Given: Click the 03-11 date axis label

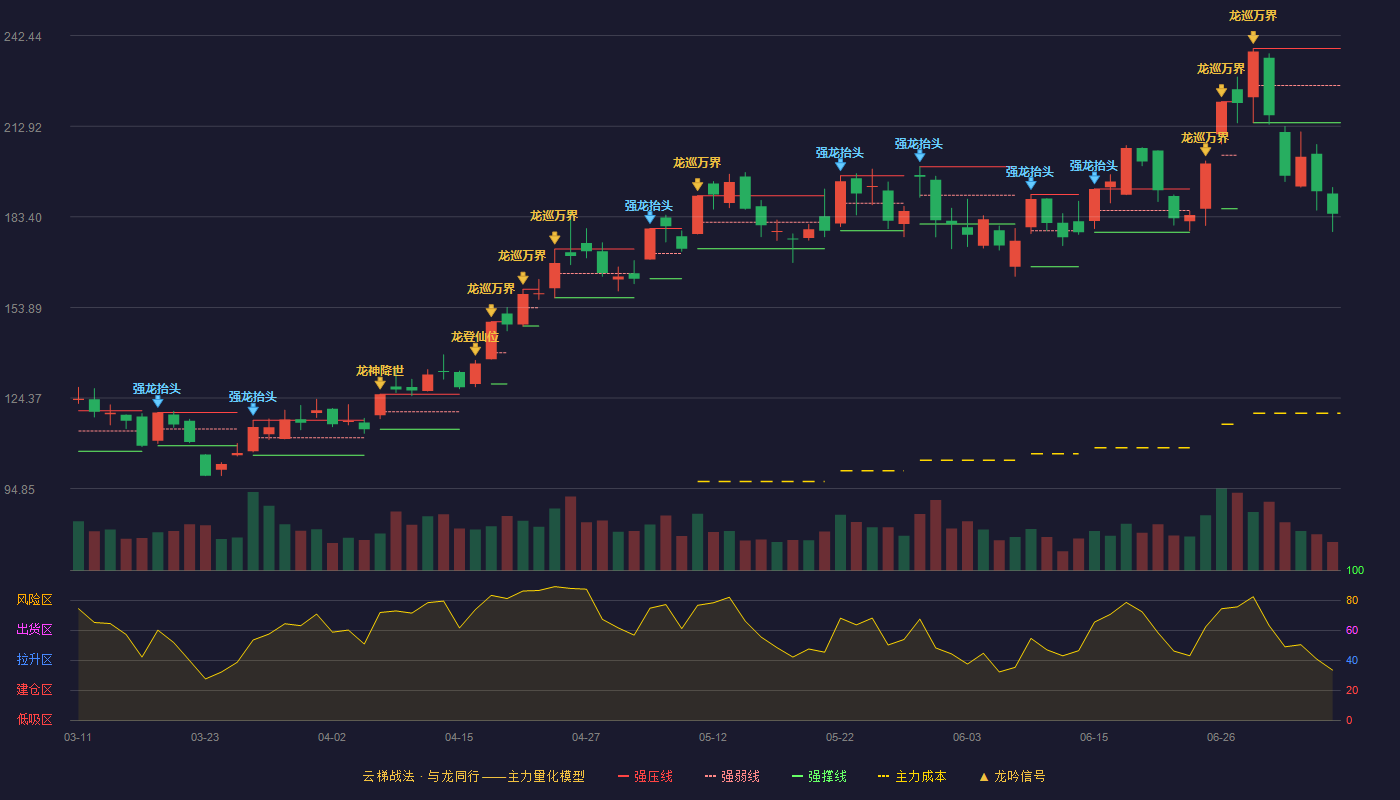Looking at the screenshot, I should (78, 737).
